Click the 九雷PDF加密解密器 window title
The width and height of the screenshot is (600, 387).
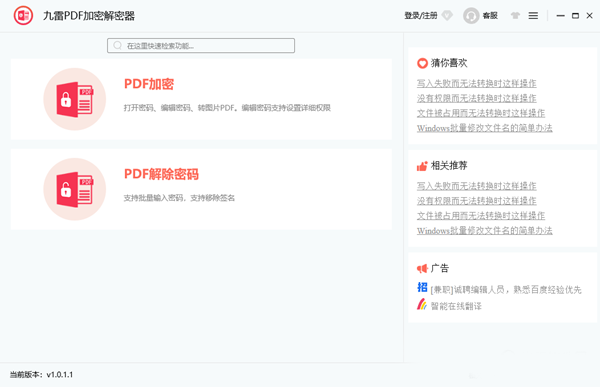coord(89,16)
